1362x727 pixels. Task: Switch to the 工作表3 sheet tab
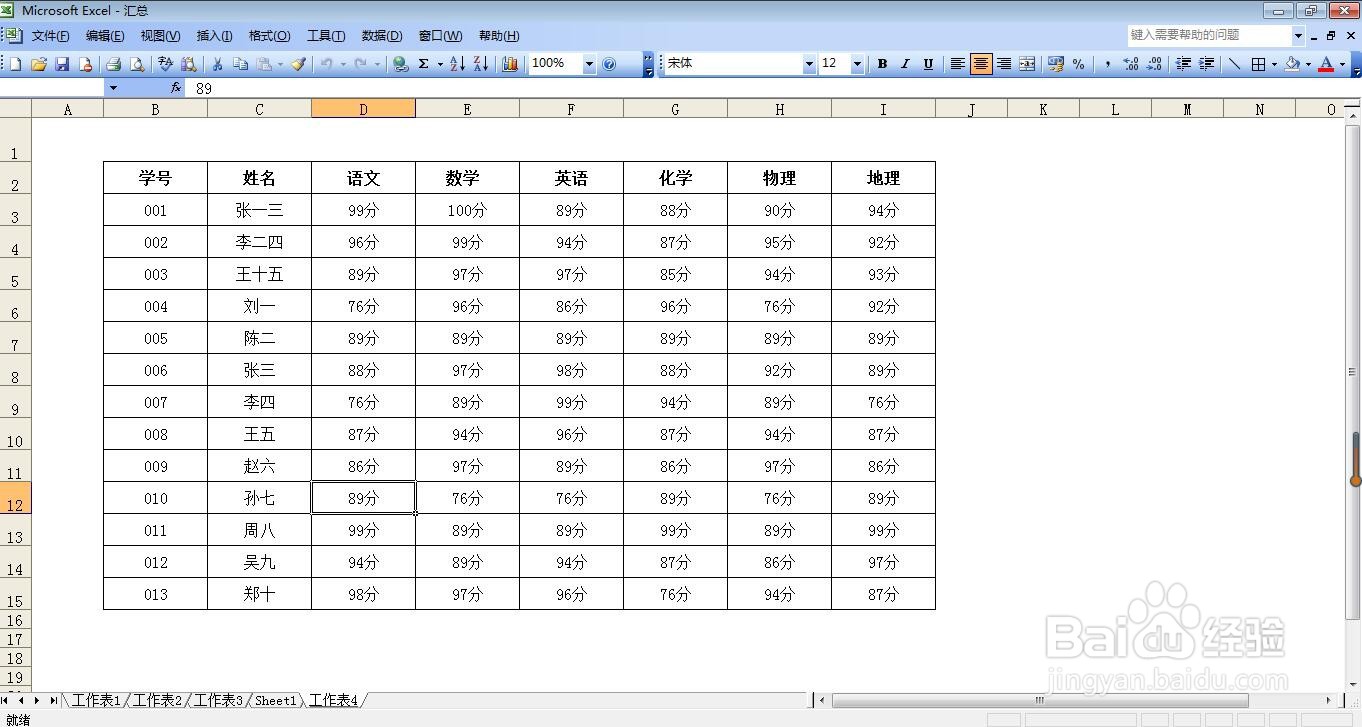pyautogui.click(x=218, y=700)
